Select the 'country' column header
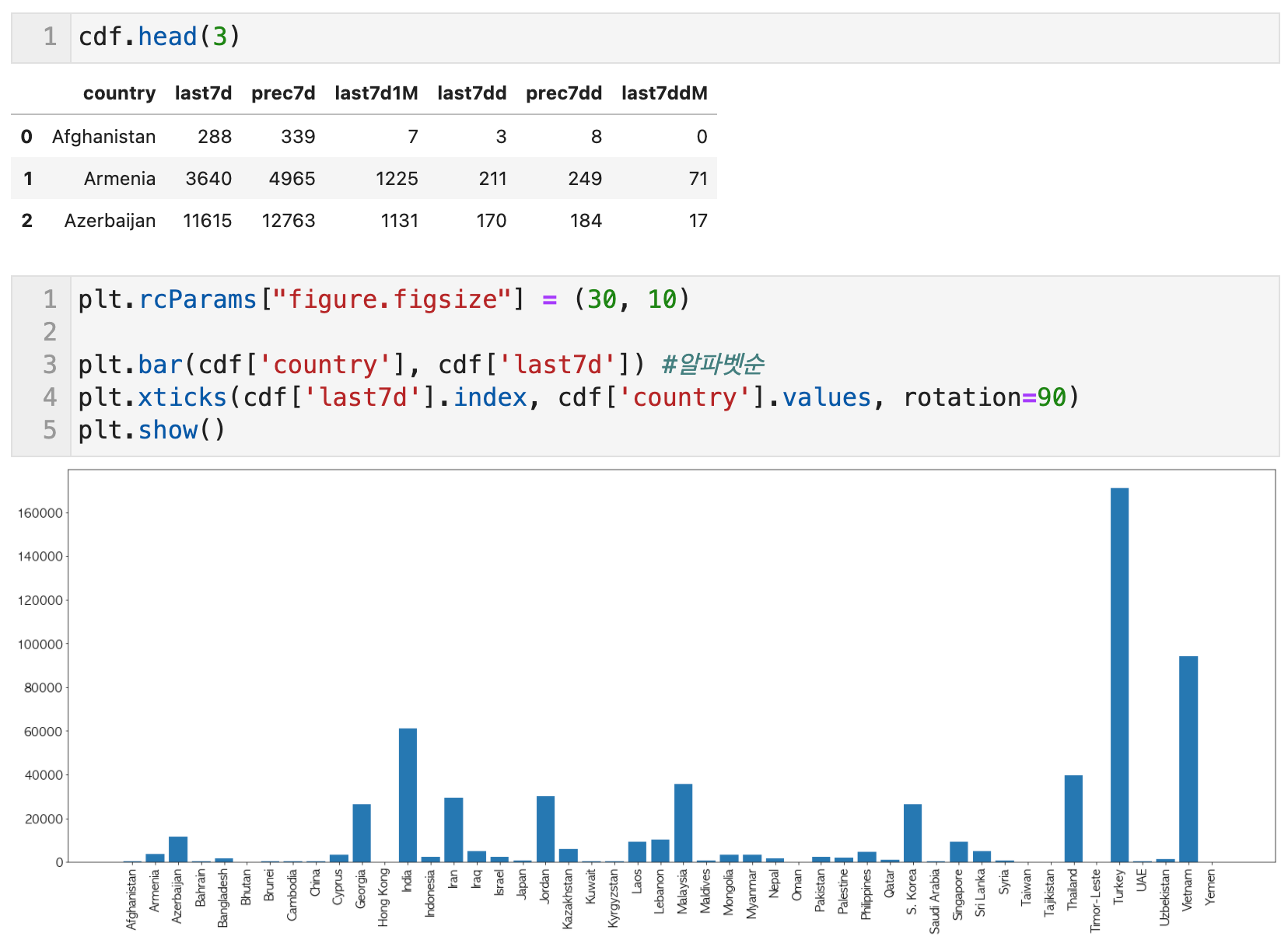The width and height of the screenshot is (1288, 947). tap(119, 93)
